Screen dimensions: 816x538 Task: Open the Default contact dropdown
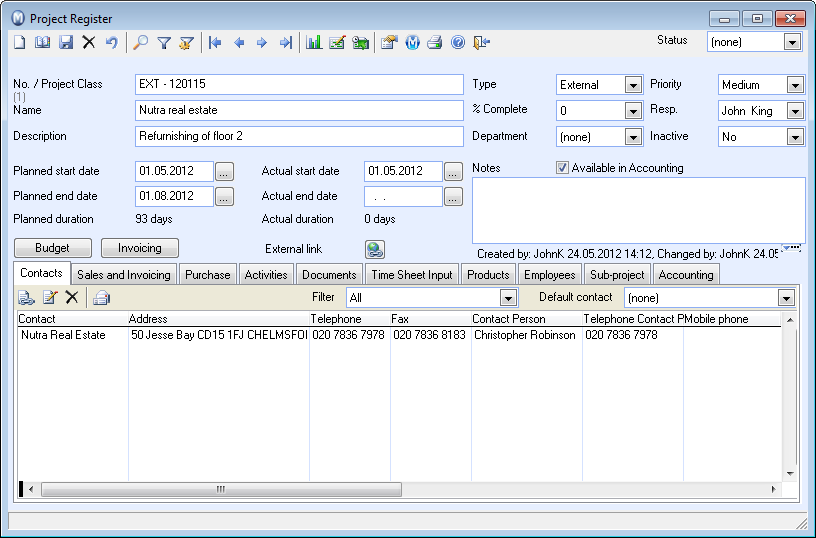[x=786, y=298]
